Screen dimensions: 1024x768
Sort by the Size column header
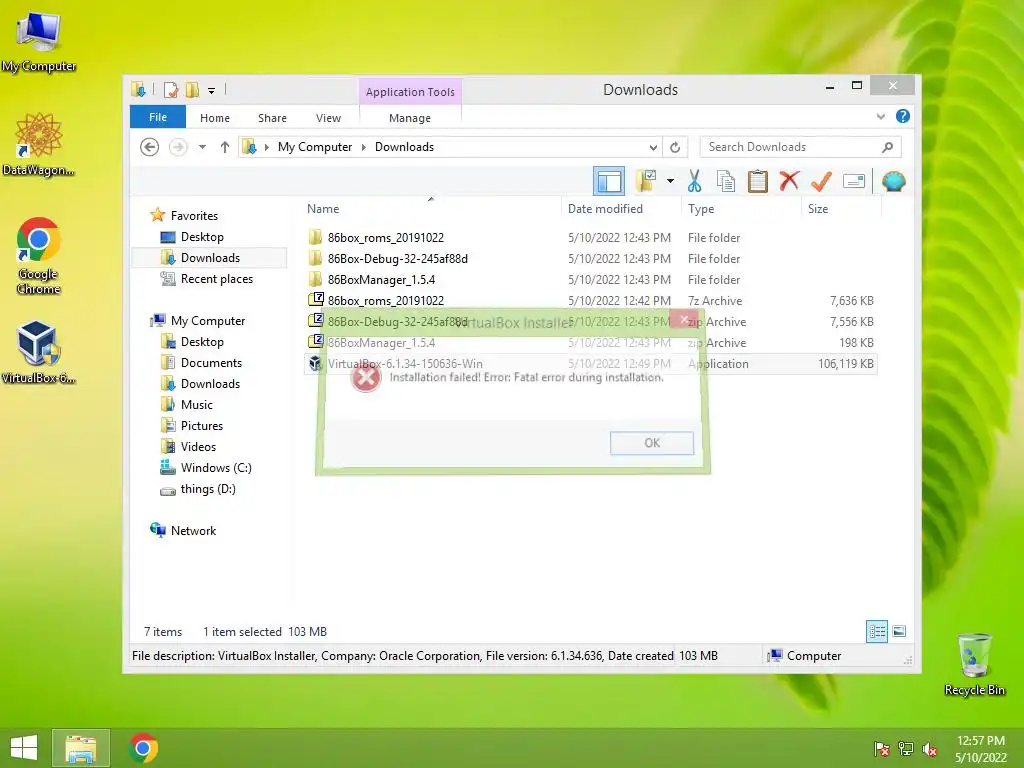(841, 209)
